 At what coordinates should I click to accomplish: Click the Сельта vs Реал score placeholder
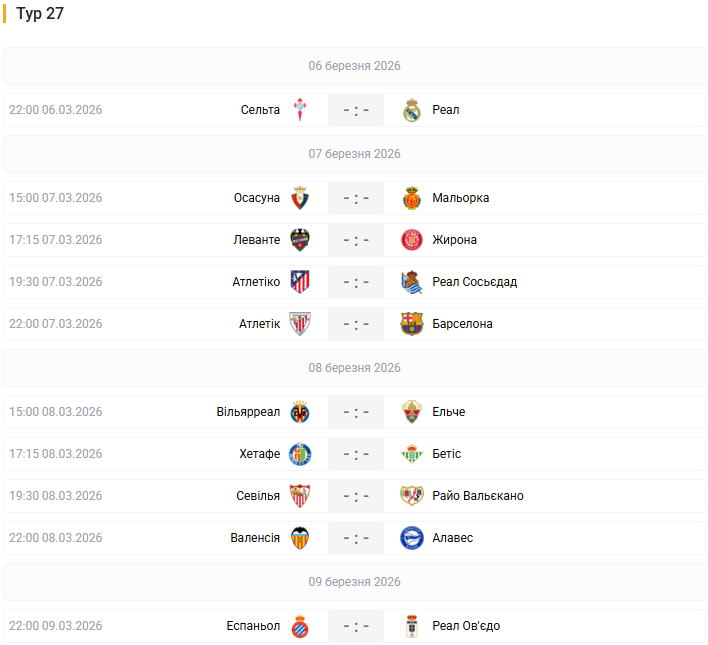(x=356, y=110)
